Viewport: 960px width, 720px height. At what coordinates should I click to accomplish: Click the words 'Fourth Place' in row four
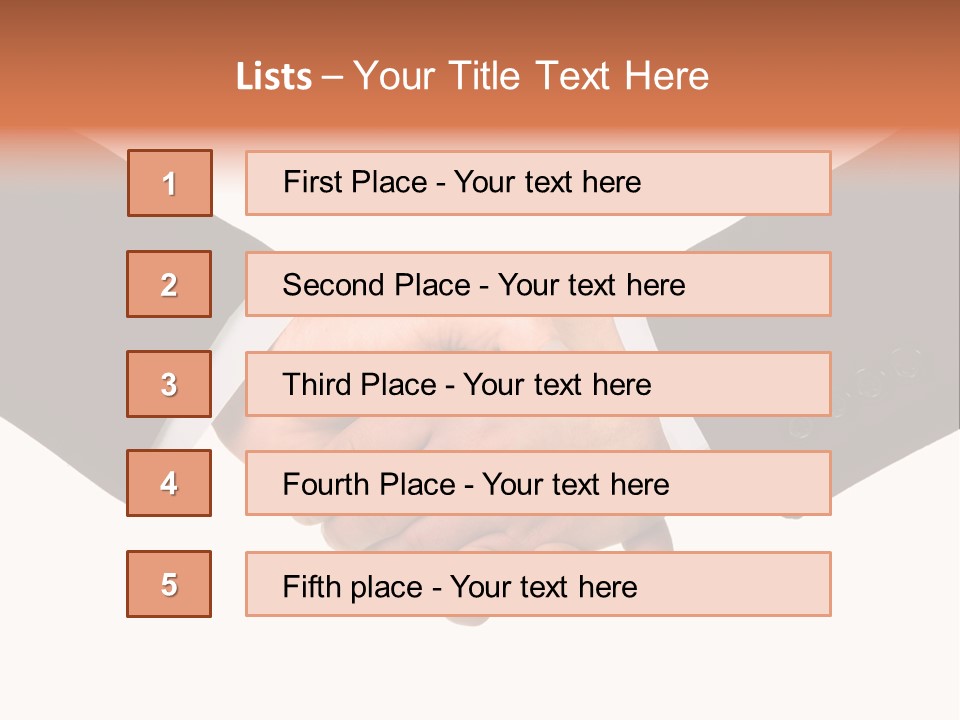[x=369, y=484]
